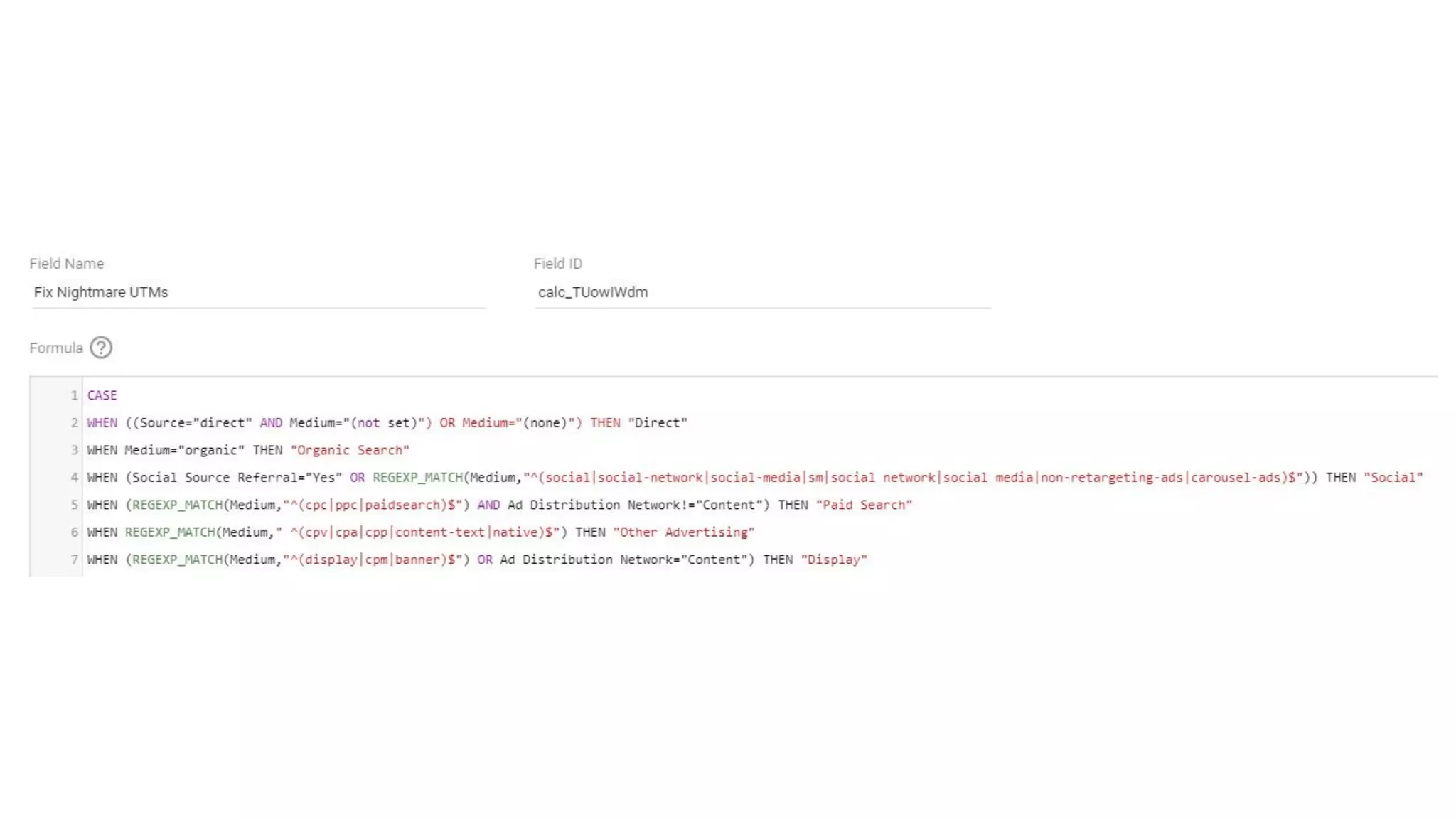Click the "Direct" string in the formula
Viewport: 1456px width, 819px height.
point(657,423)
